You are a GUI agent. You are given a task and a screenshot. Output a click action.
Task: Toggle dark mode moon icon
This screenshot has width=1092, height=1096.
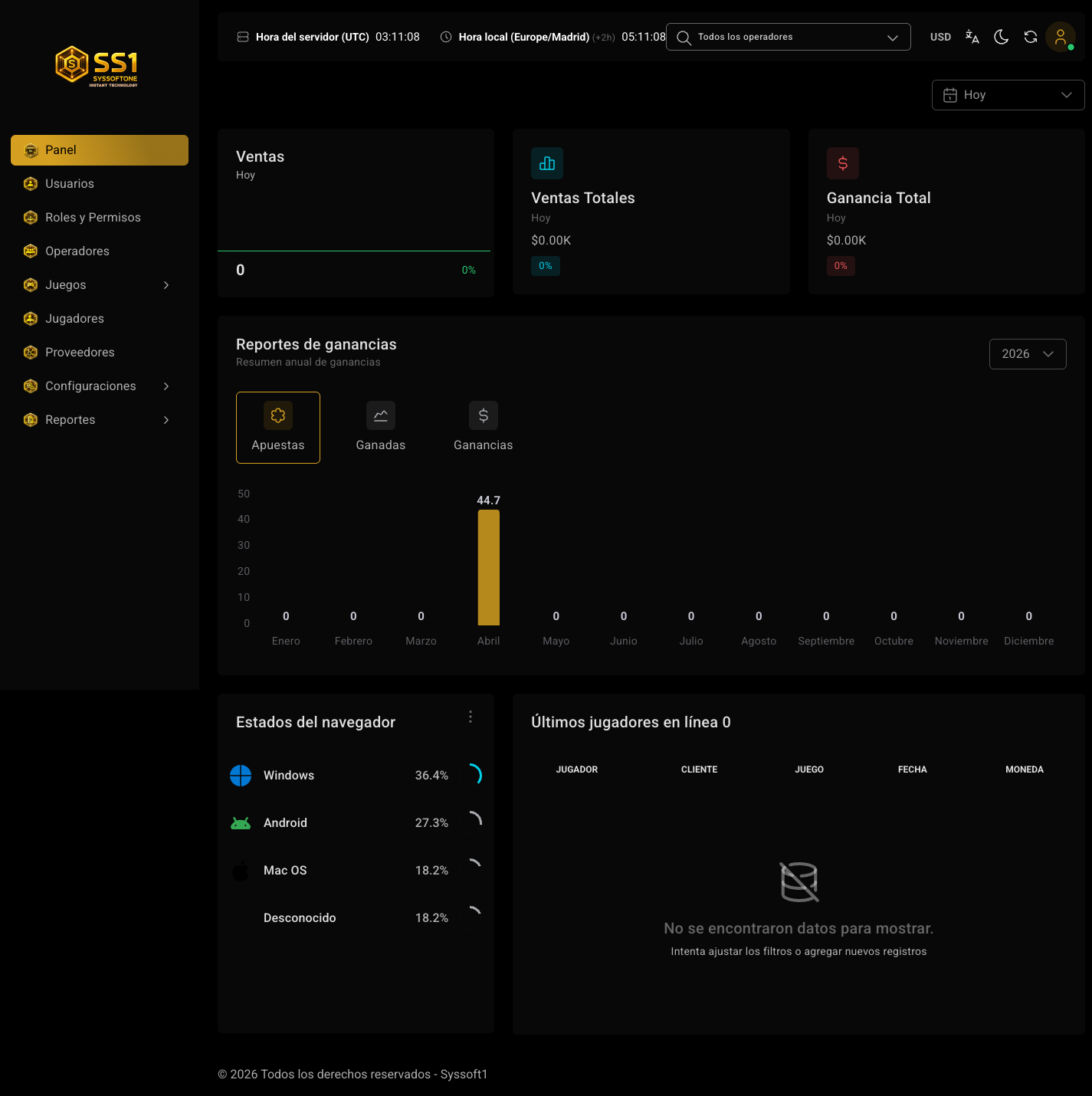point(1001,37)
